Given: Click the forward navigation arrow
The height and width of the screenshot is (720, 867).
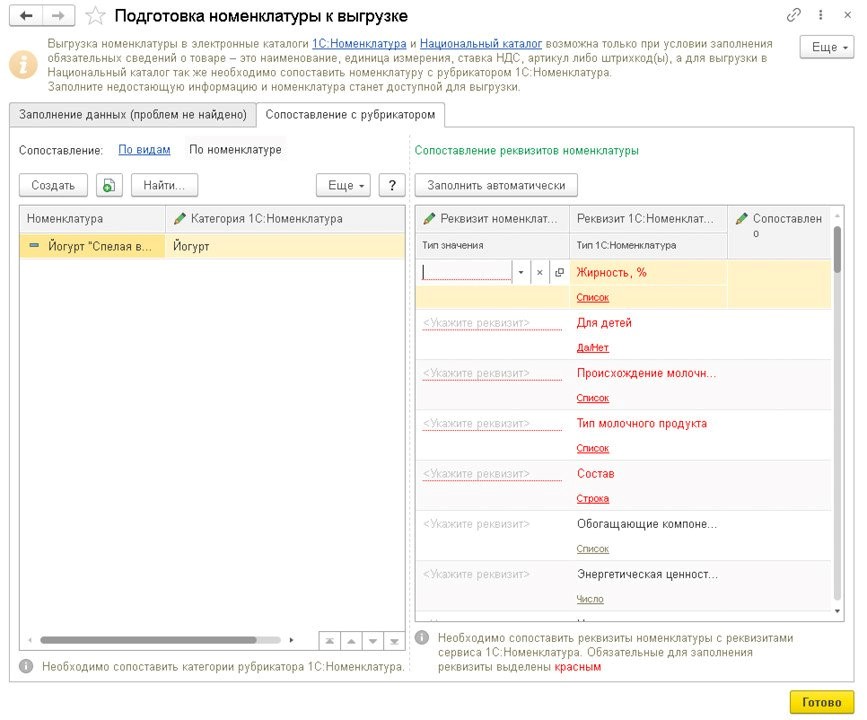Looking at the screenshot, I should [x=58, y=16].
